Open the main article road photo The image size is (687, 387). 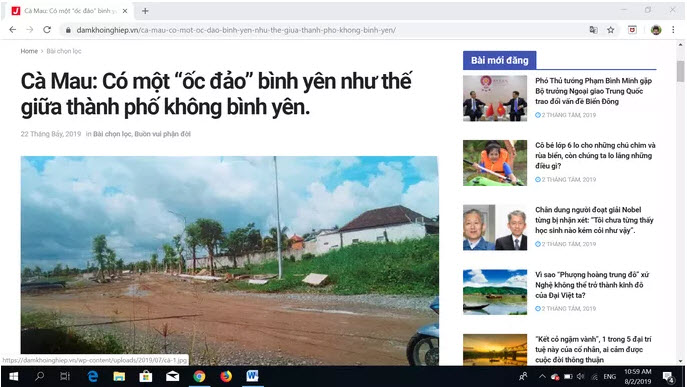click(230, 261)
